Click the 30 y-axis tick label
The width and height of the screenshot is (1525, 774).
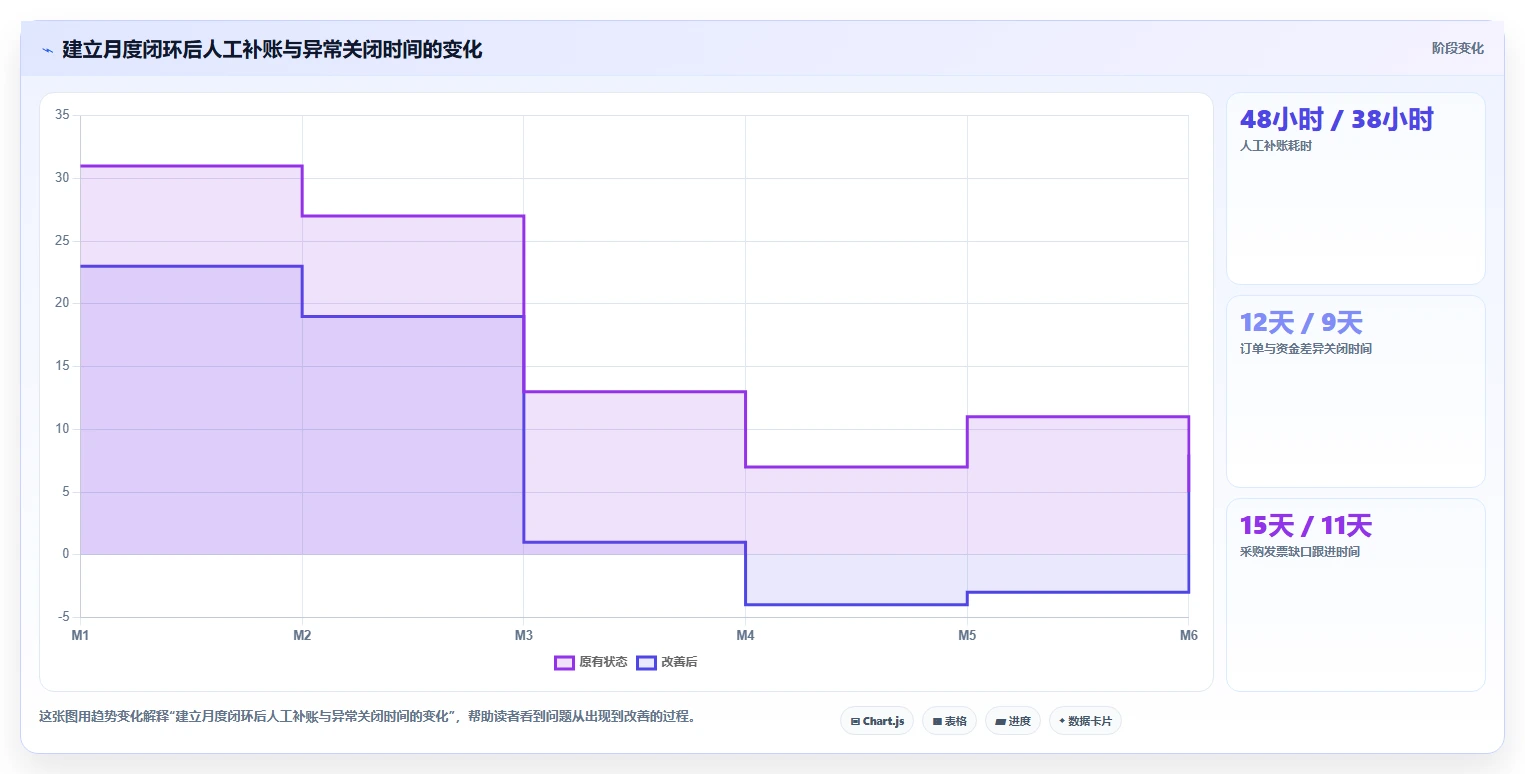pos(62,178)
